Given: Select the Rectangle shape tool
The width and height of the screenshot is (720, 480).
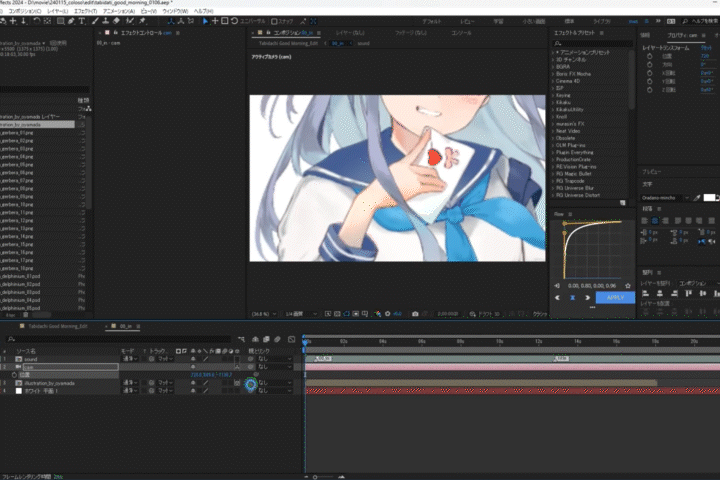Looking at the screenshot, I should (60, 21).
